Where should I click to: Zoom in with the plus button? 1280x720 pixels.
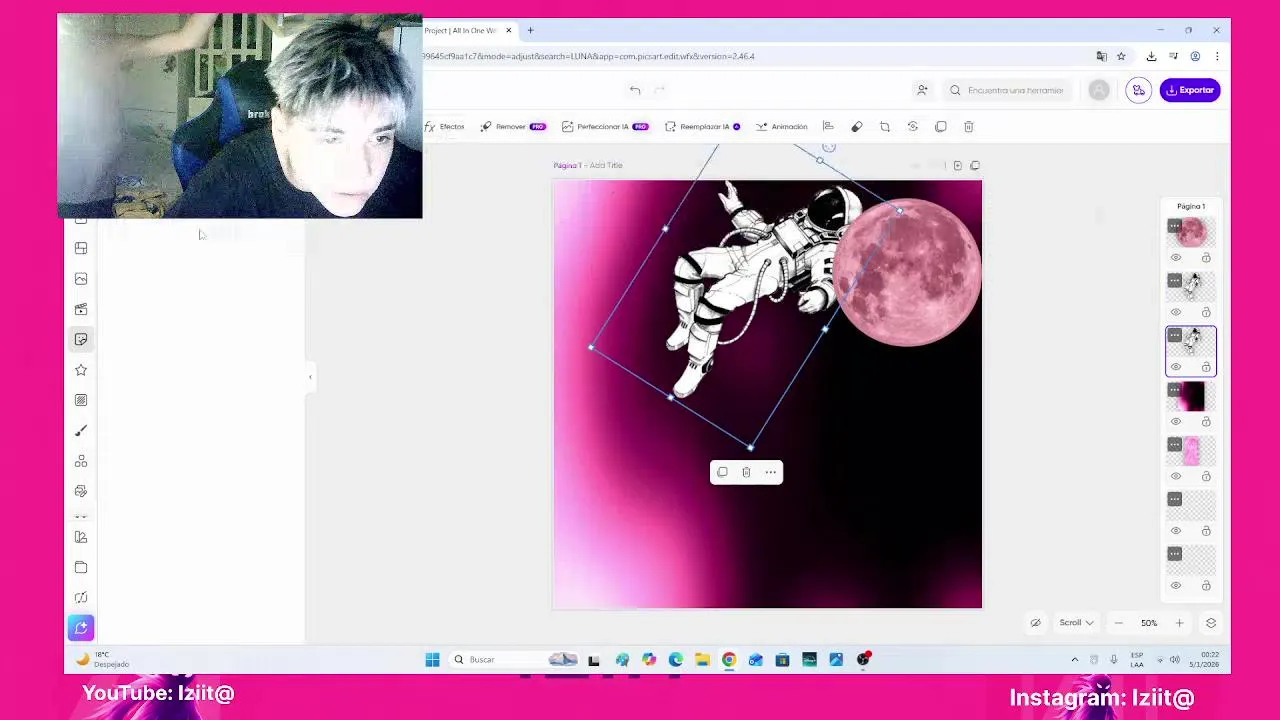coord(1179,623)
